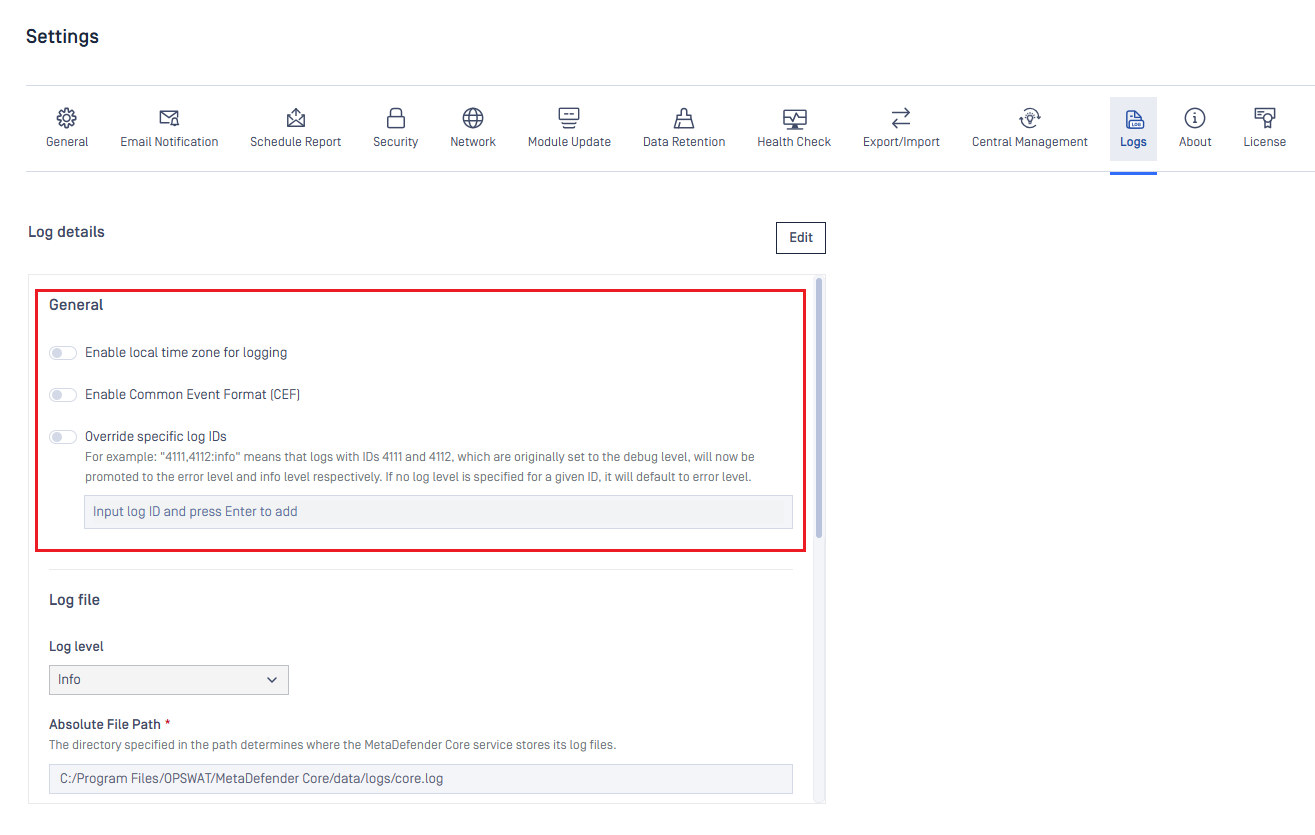Click the Health Check monitor icon
1315x835 pixels.
[794, 118]
